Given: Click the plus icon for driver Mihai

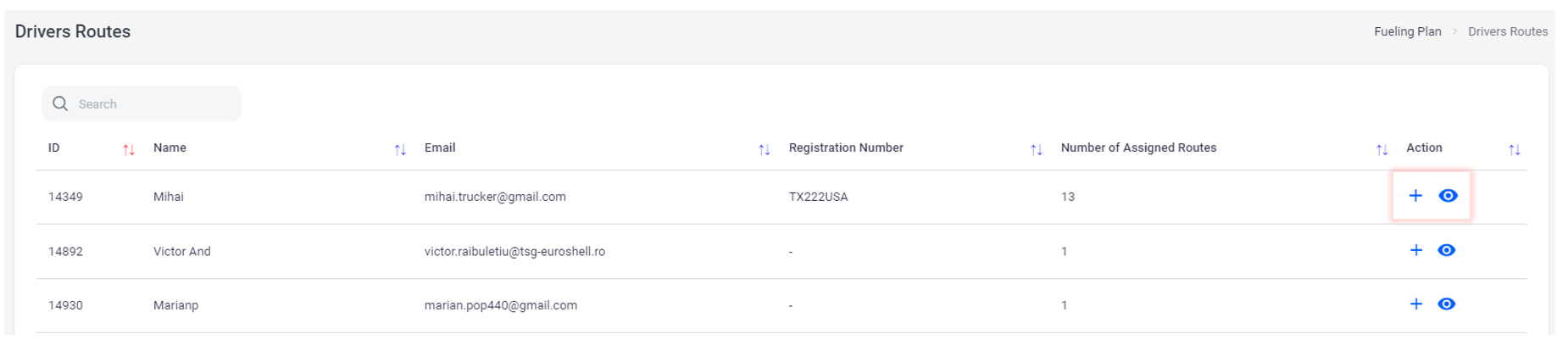Looking at the screenshot, I should coord(1415,196).
